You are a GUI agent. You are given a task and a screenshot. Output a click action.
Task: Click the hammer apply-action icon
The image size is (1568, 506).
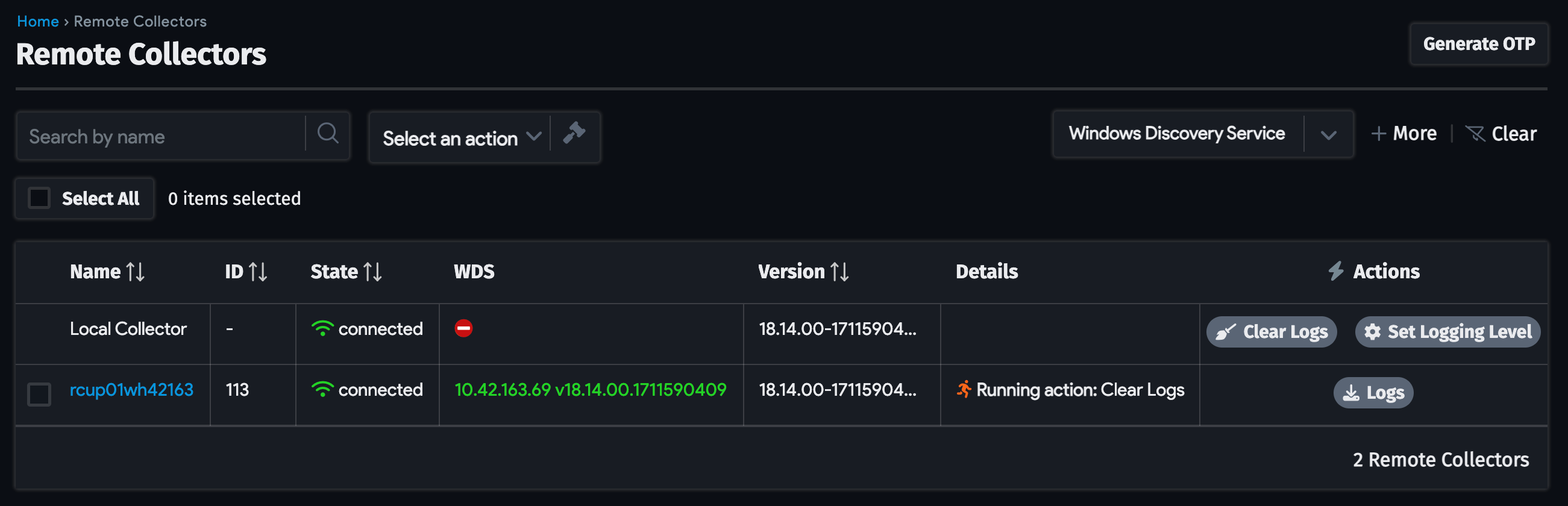[574, 133]
